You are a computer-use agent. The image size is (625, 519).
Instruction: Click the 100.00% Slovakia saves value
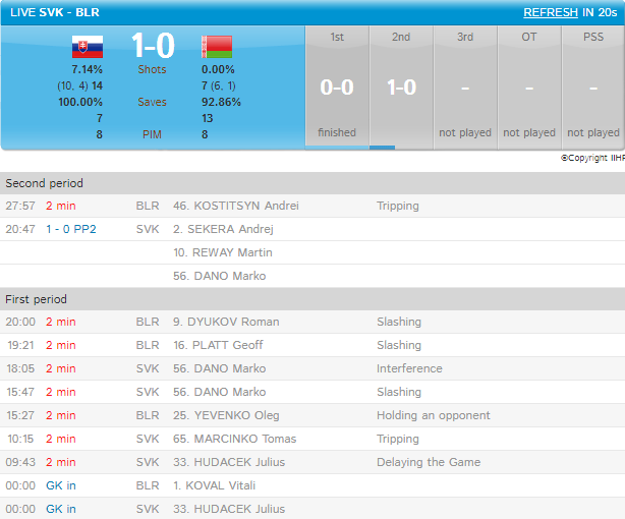click(x=81, y=102)
